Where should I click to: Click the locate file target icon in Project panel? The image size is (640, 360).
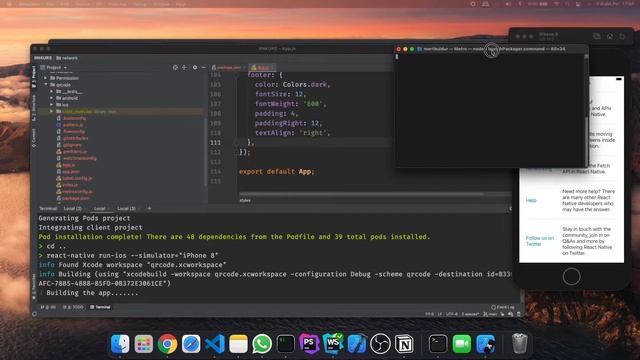175,67
